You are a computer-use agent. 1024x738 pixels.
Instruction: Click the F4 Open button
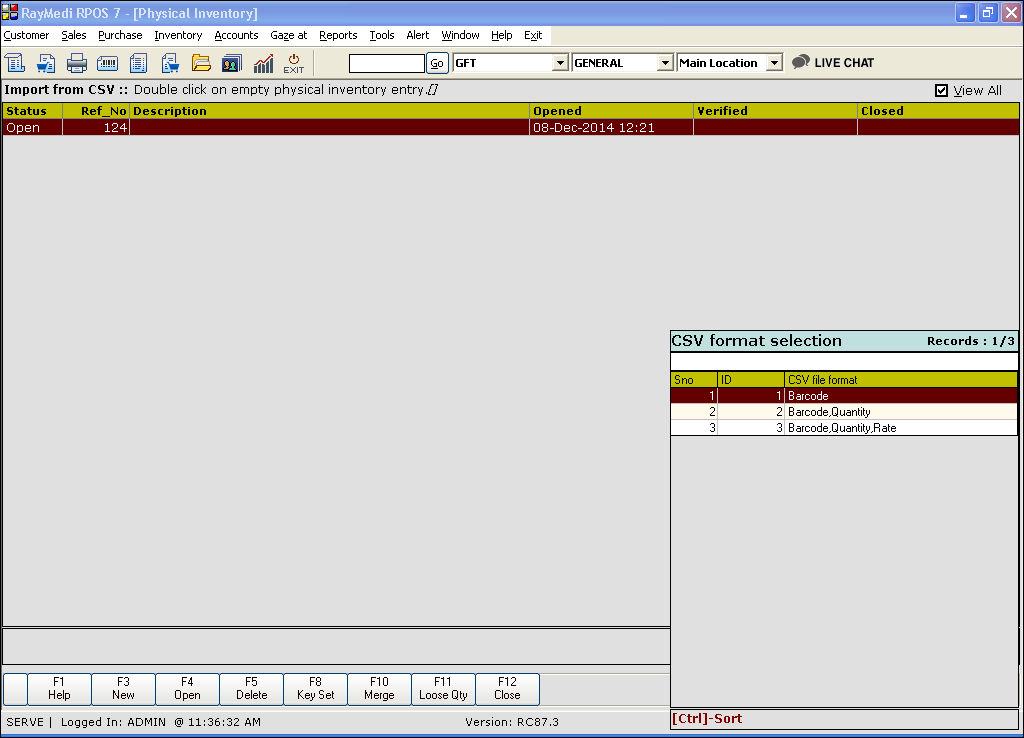187,689
